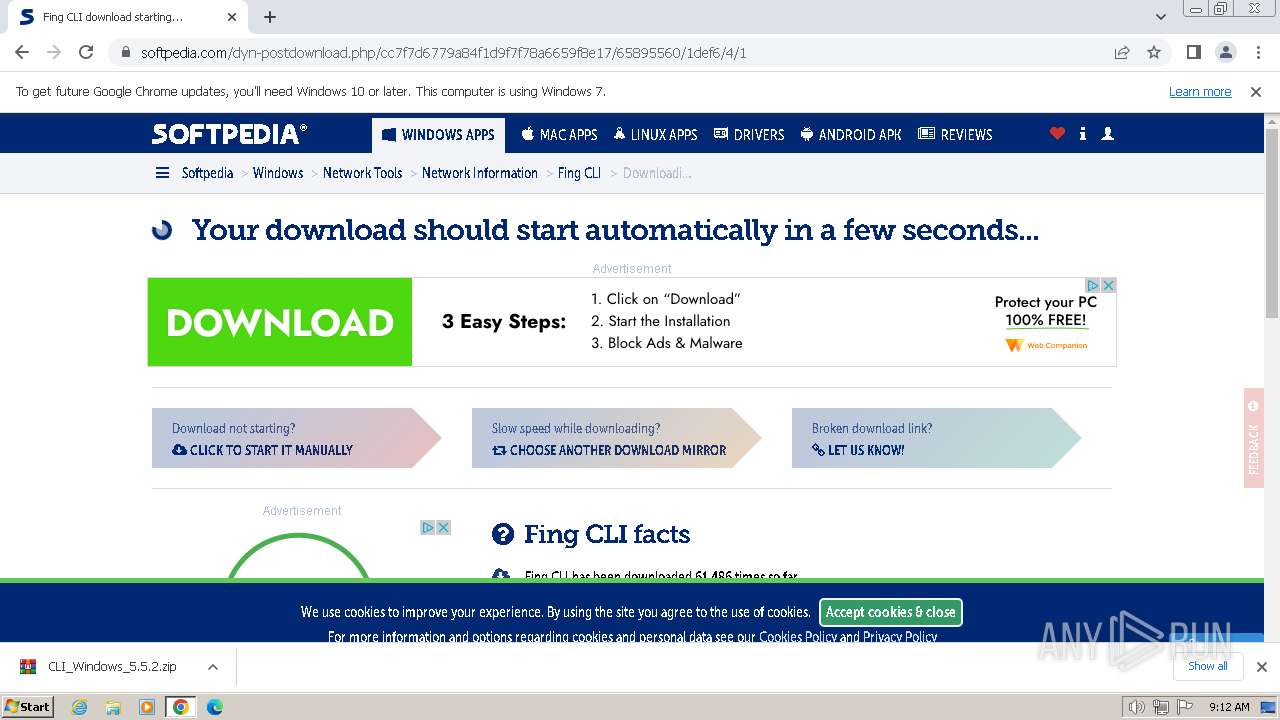
Task: Open AdChoices icon on left sidebar ad
Action: point(427,527)
